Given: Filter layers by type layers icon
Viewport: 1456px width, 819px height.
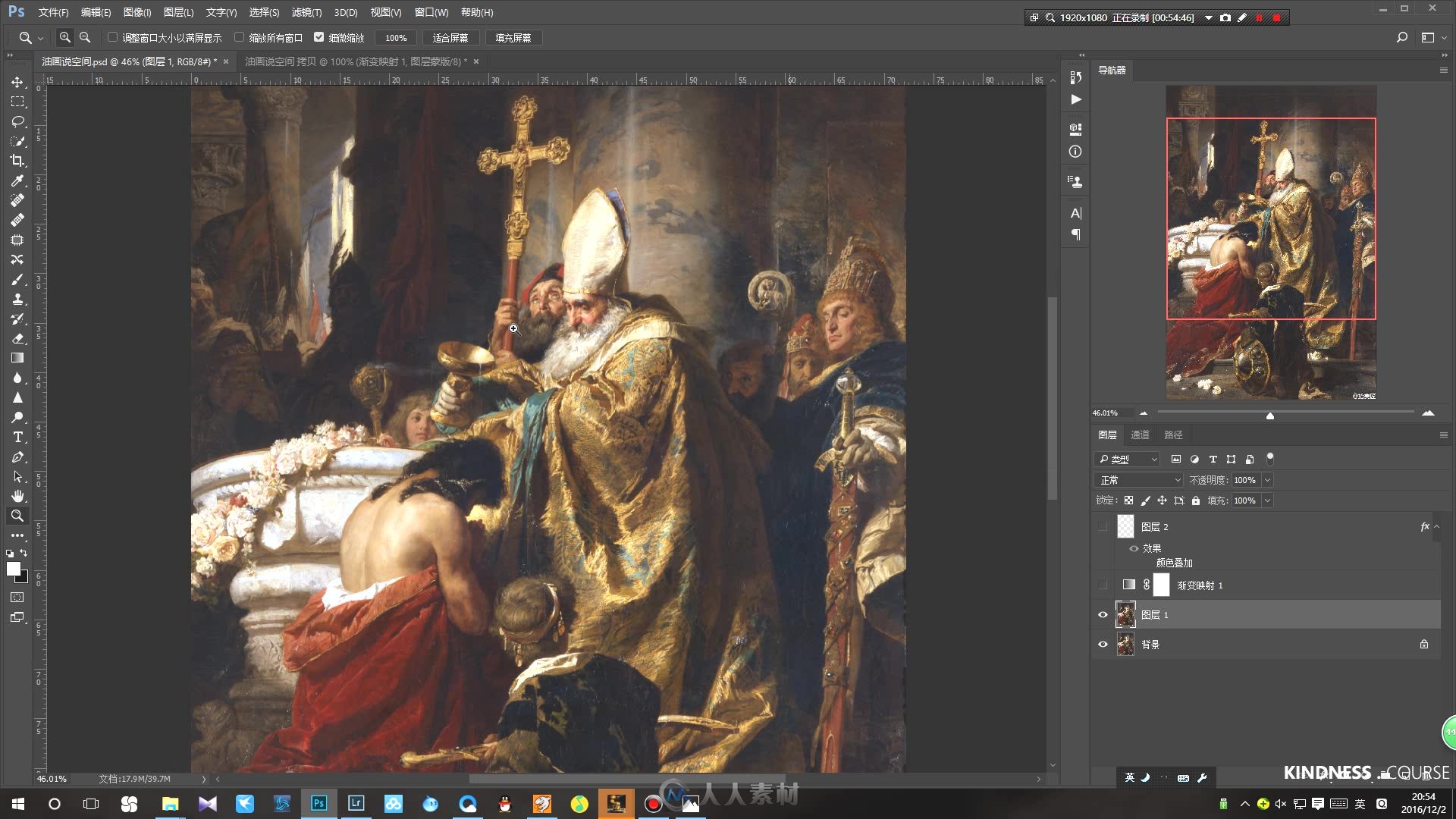Looking at the screenshot, I should point(1213,459).
